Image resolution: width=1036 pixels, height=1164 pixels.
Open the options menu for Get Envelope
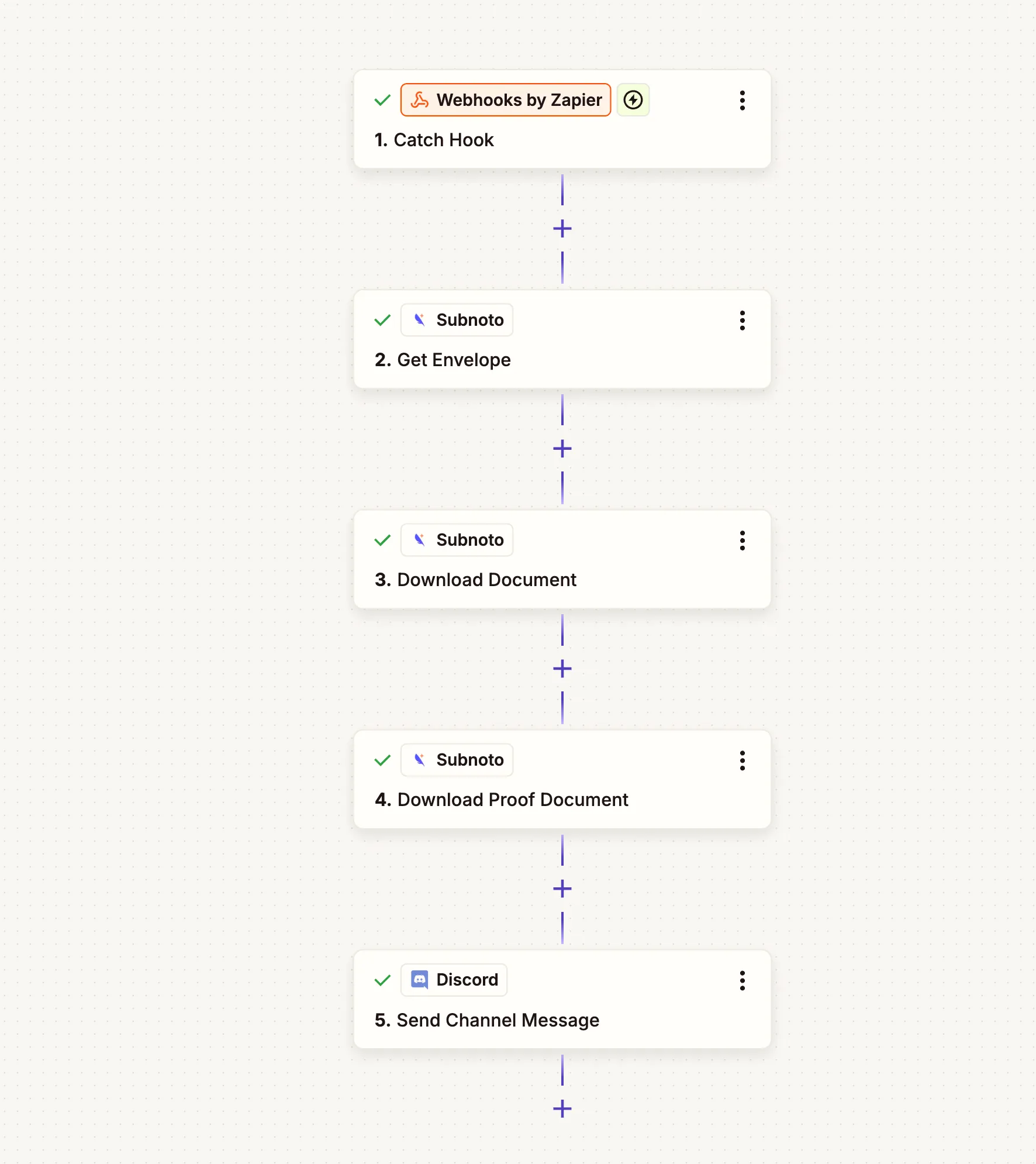(x=742, y=320)
